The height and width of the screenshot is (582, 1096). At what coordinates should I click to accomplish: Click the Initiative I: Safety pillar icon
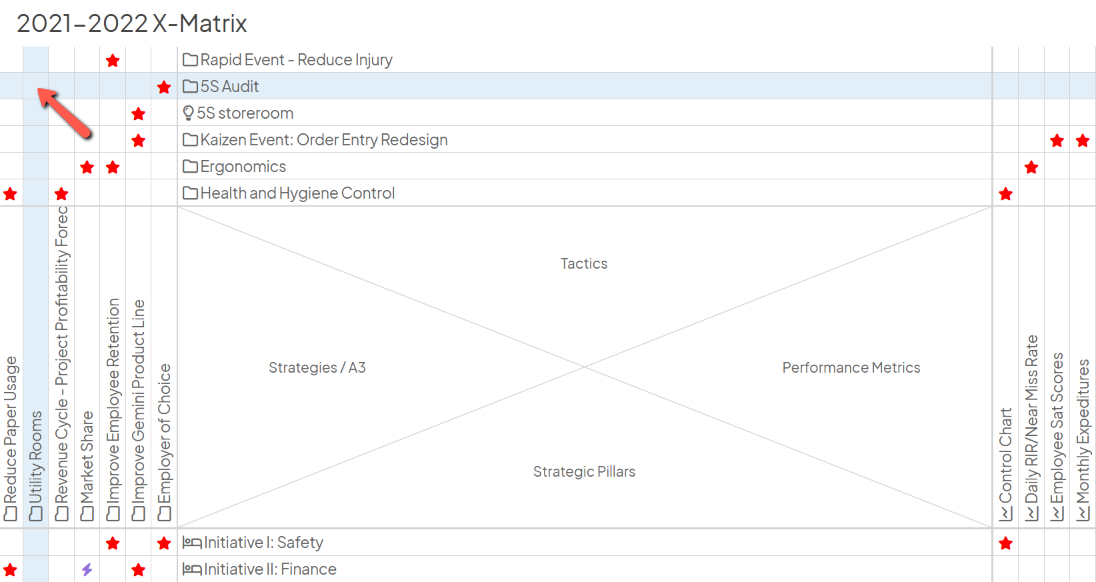[x=192, y=543]
